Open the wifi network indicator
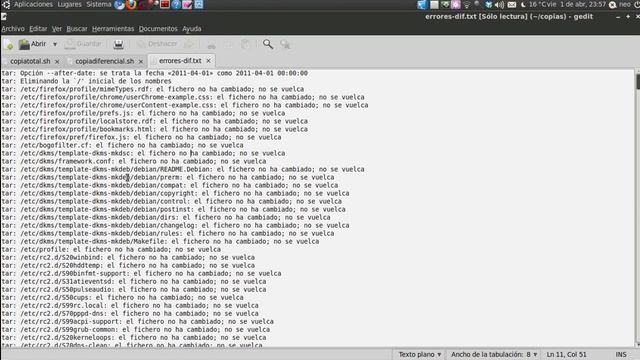 click(467, 5)
